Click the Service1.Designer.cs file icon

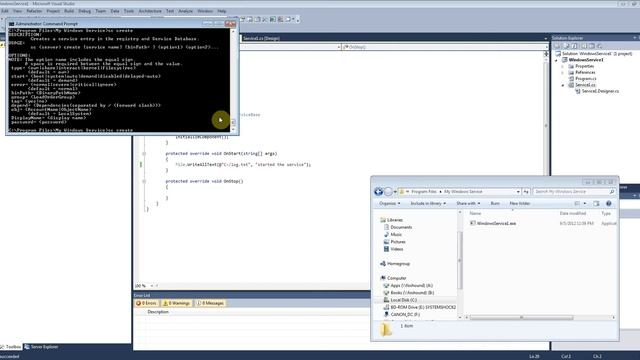pyautogui.click(x=578, y=91)
